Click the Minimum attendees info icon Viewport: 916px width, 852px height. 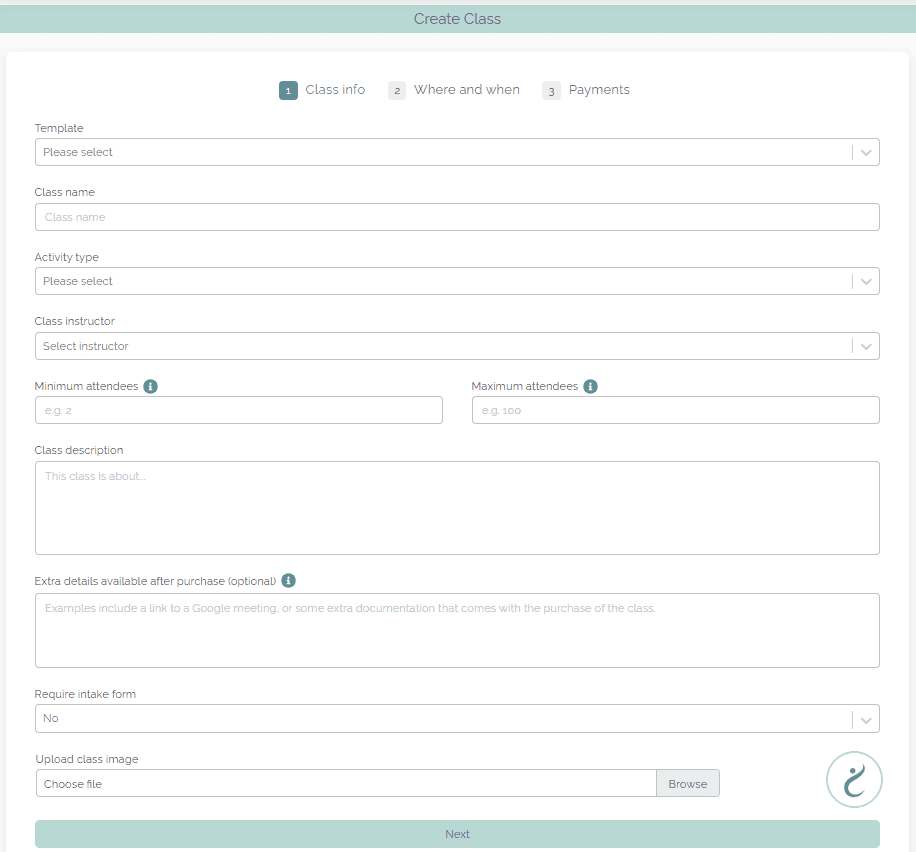pyautogui.click(x=151, y=386)
